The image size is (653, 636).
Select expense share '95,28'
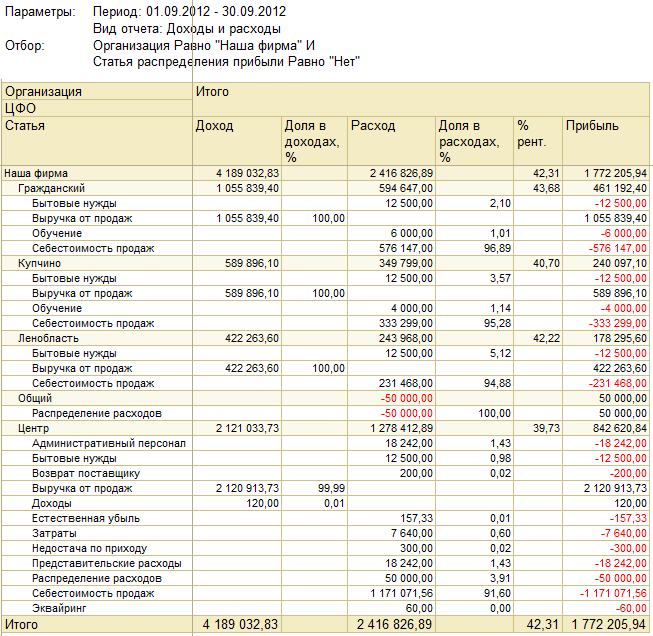pyautogui.click(x=497, y=323)
